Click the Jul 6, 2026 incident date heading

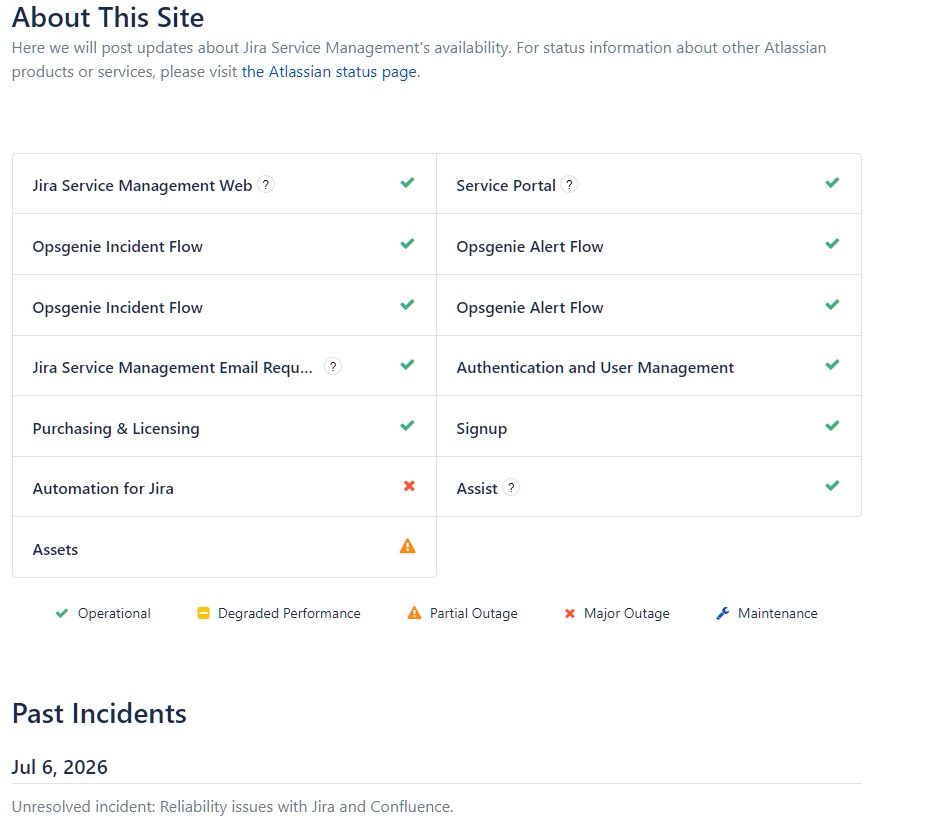pos(60,767)
